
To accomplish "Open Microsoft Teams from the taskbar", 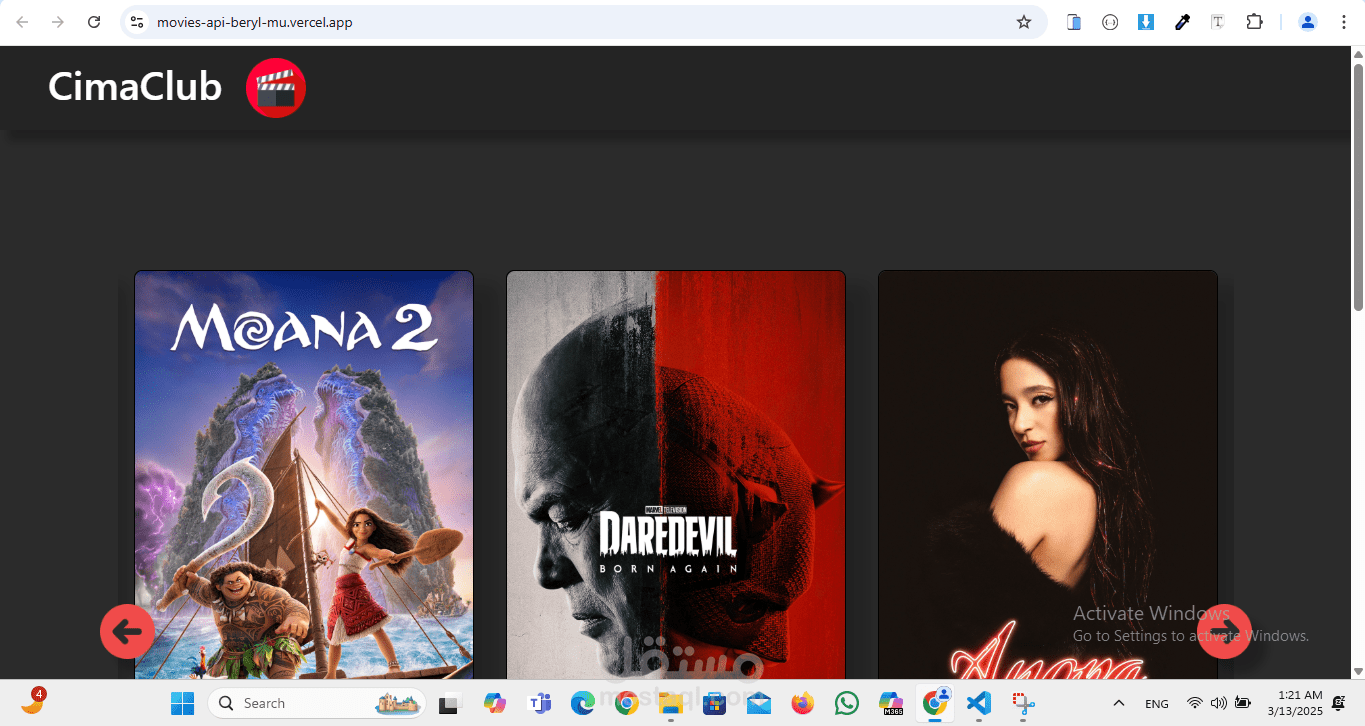I will pos(539,704).
